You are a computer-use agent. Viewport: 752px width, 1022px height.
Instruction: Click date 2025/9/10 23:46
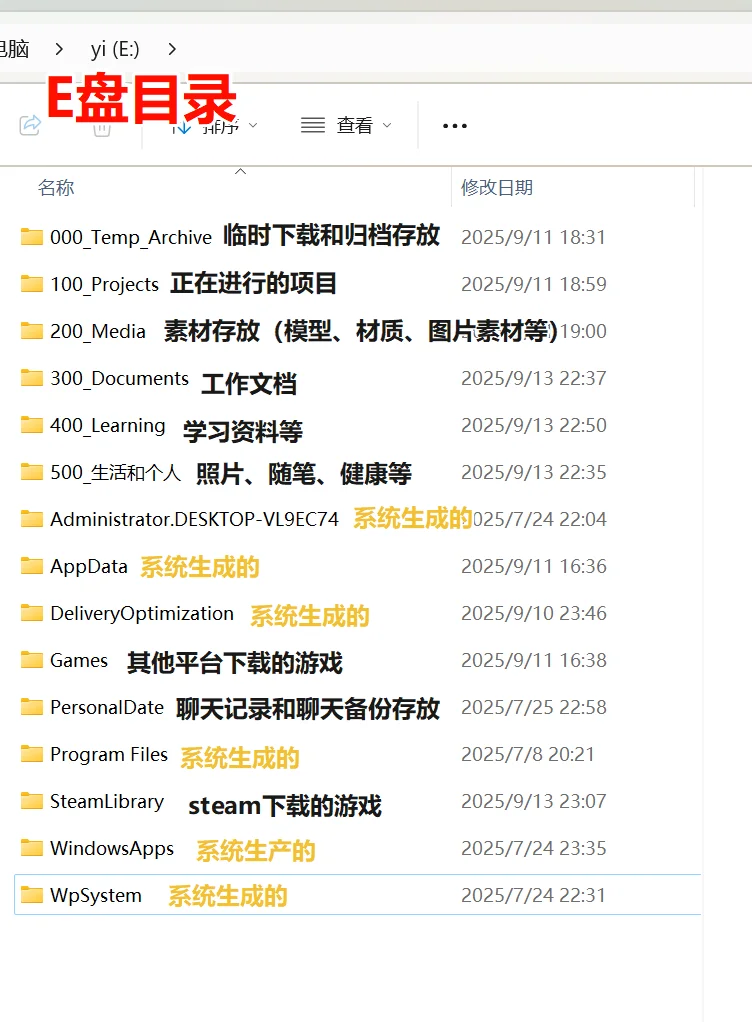(534, 613)
